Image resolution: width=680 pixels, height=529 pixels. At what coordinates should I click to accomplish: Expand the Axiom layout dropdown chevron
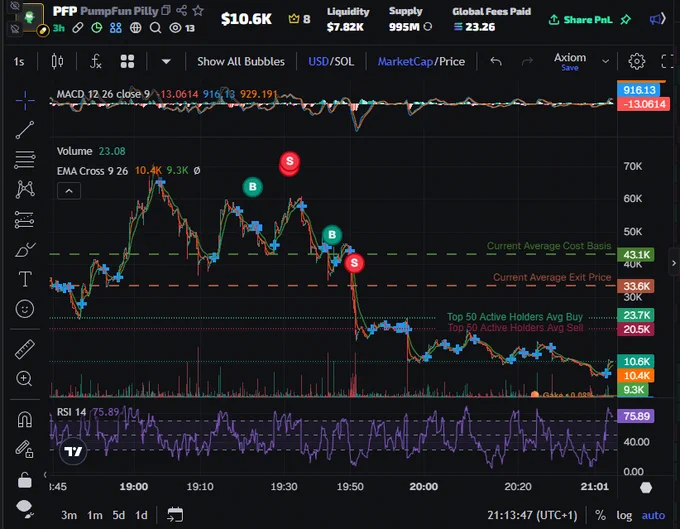coord(605,62)
